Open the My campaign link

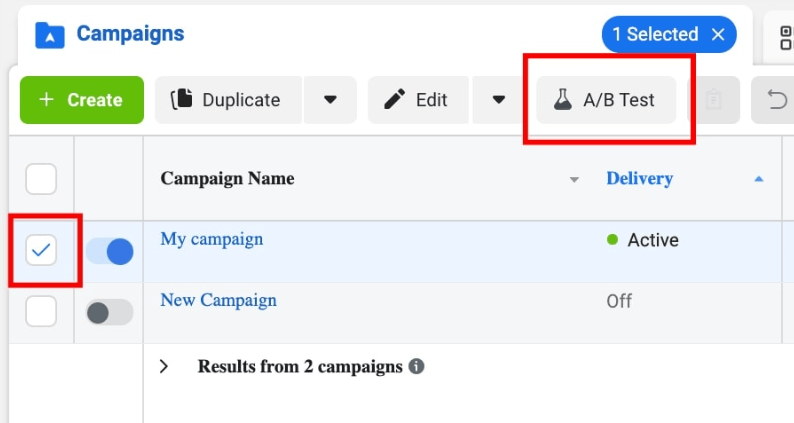coord(212,239)
